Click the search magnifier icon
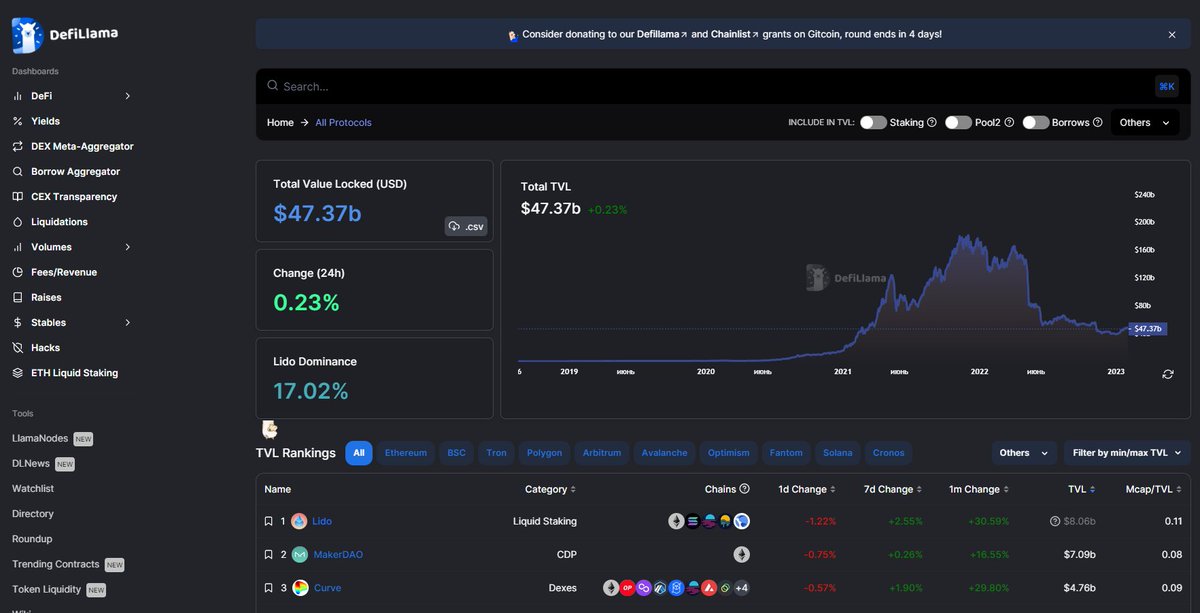1200x613 pixels. click(272, 86)
